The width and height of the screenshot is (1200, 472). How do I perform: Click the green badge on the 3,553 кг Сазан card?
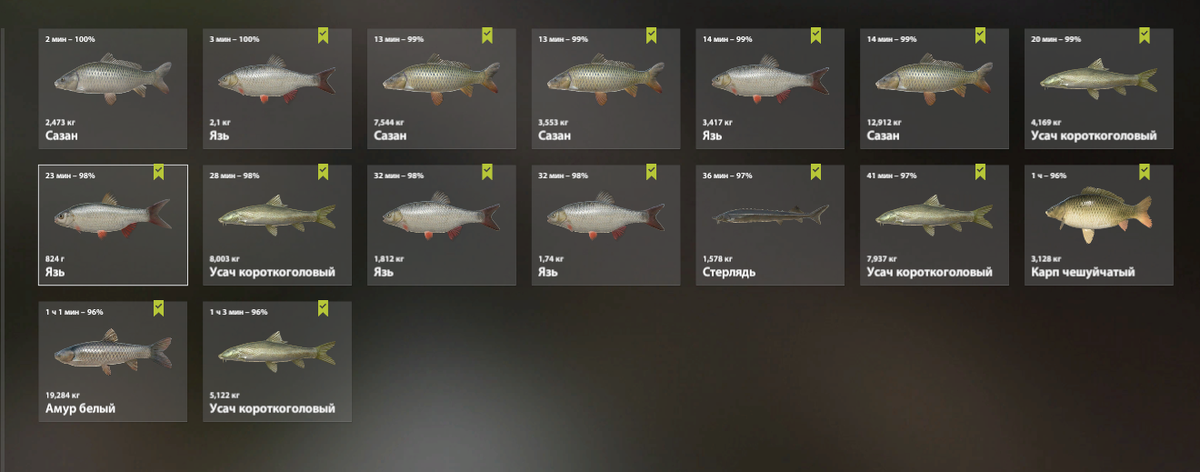click(x=651, y=36)
